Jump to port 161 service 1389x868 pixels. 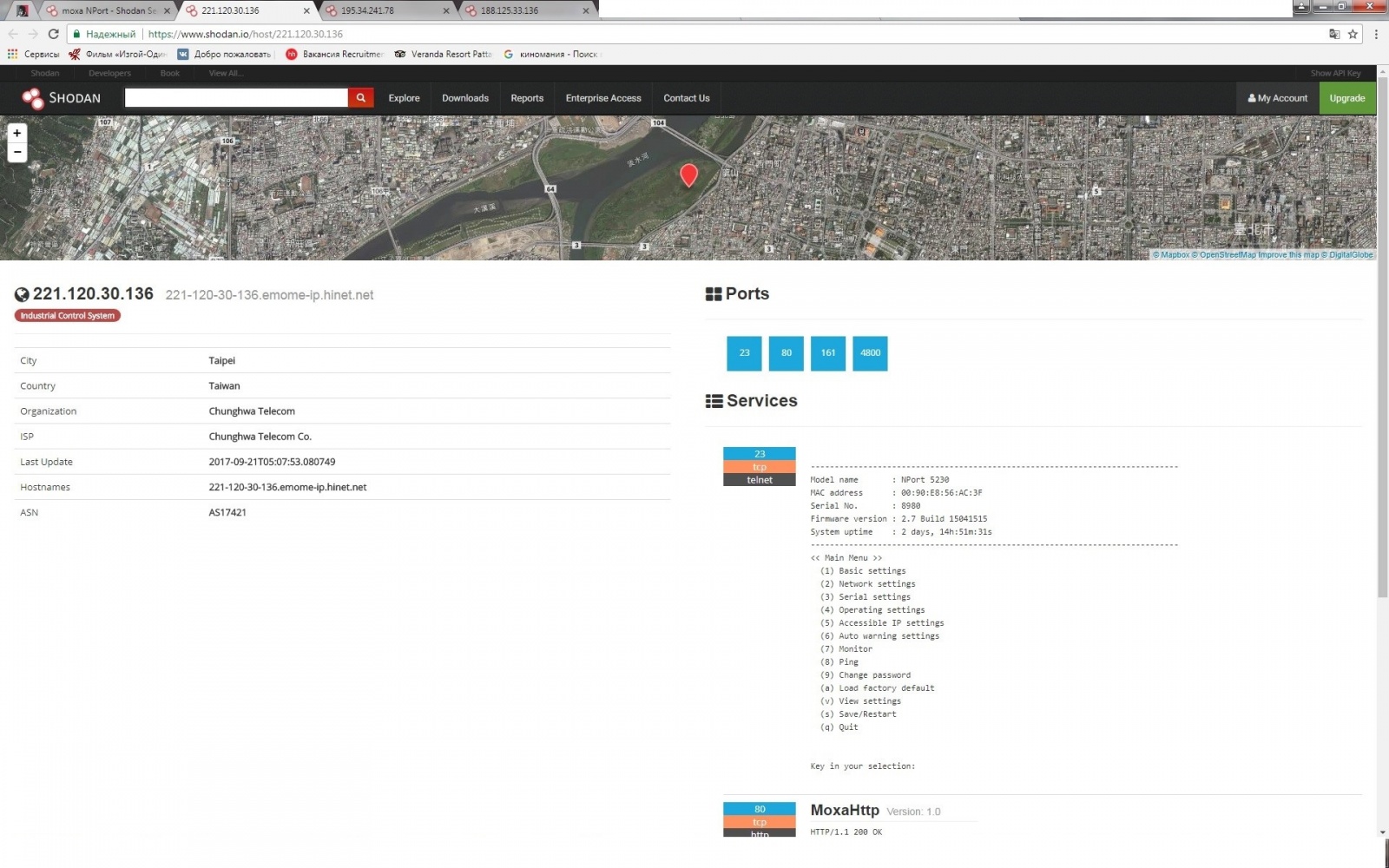click(828, 353)
